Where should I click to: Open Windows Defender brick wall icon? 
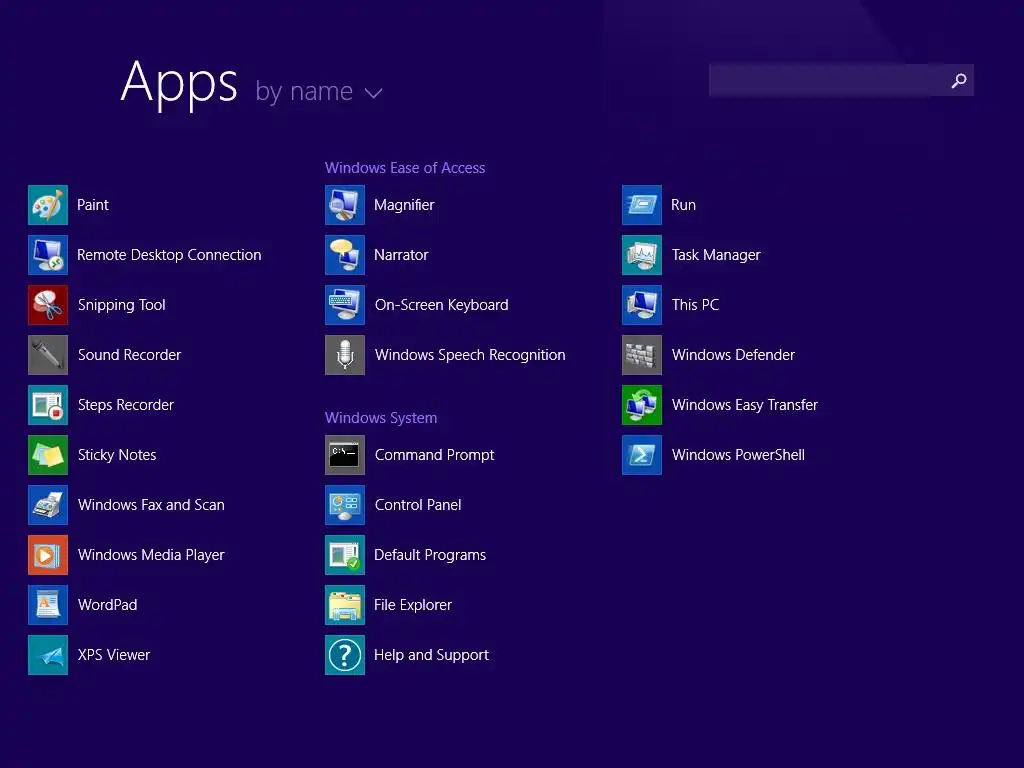click(642, 355)
